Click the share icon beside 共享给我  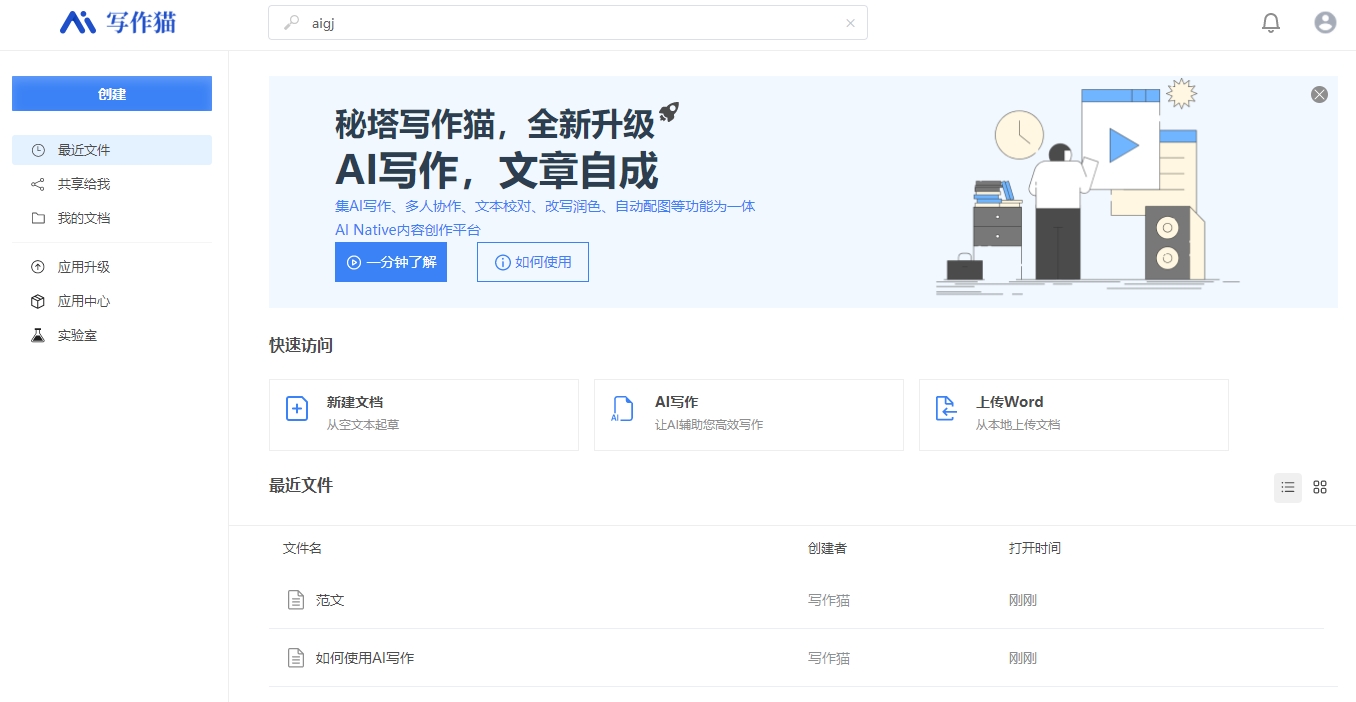[x=38, y=184]
